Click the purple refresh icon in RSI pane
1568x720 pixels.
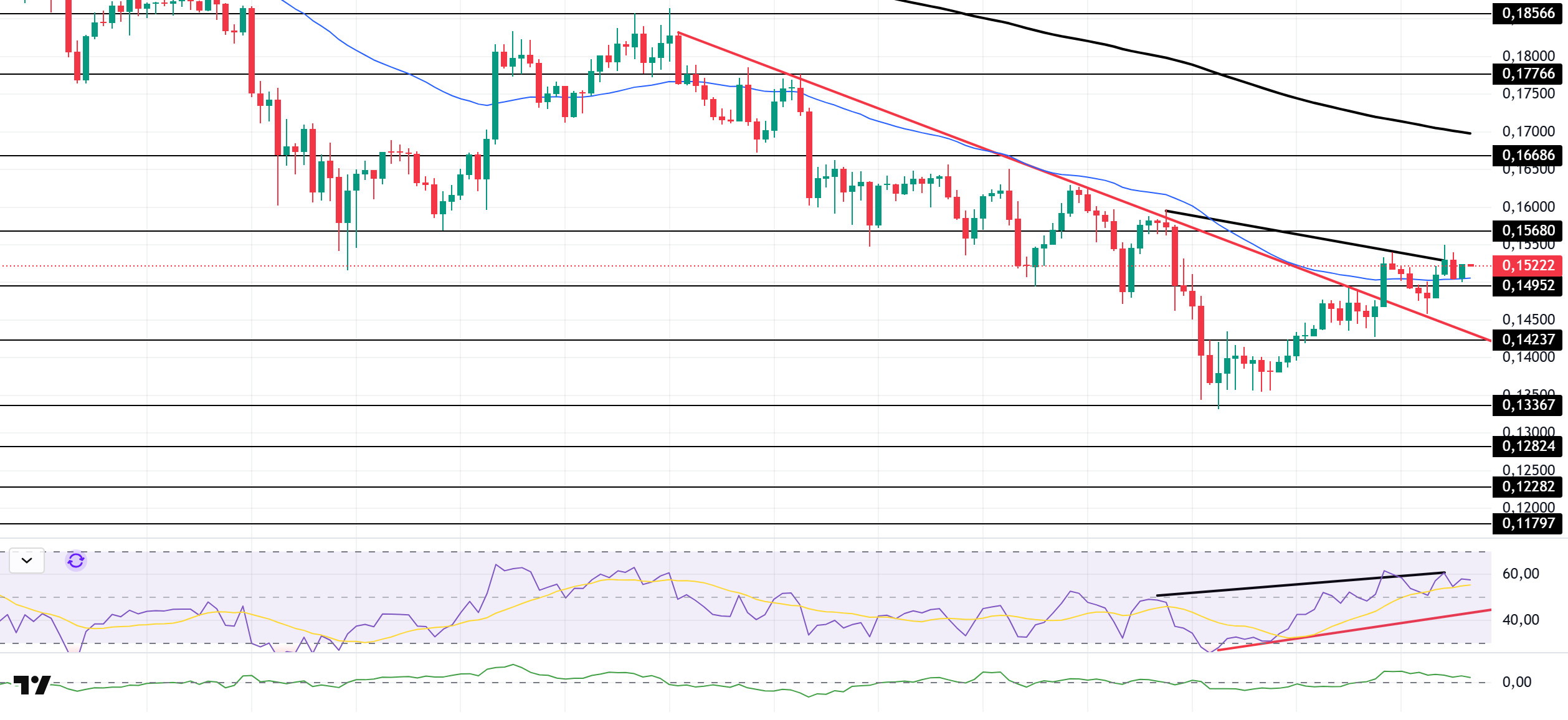76,561
